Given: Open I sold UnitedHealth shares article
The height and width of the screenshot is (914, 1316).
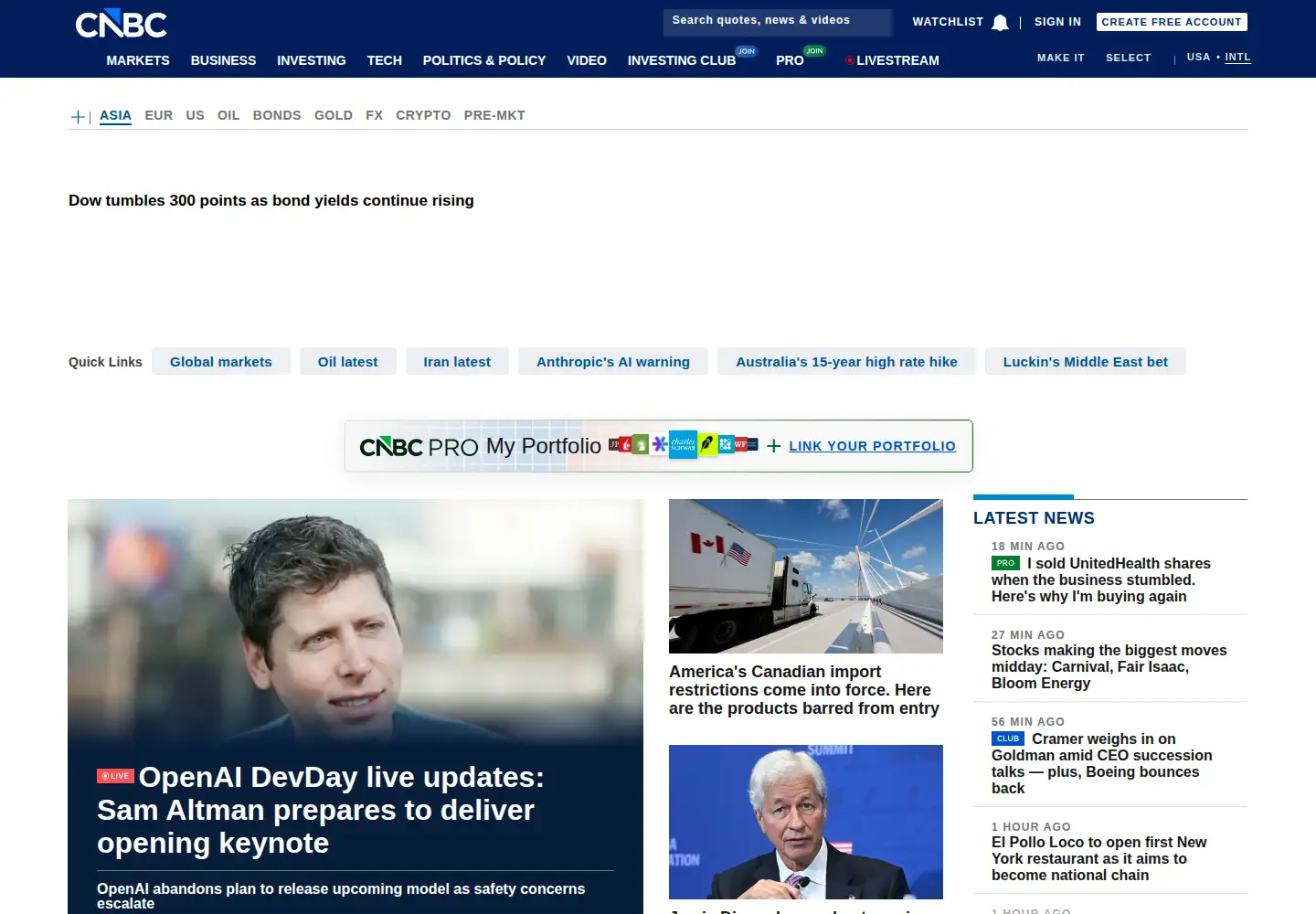Looking at the screenshot, I should (1101, 579).
